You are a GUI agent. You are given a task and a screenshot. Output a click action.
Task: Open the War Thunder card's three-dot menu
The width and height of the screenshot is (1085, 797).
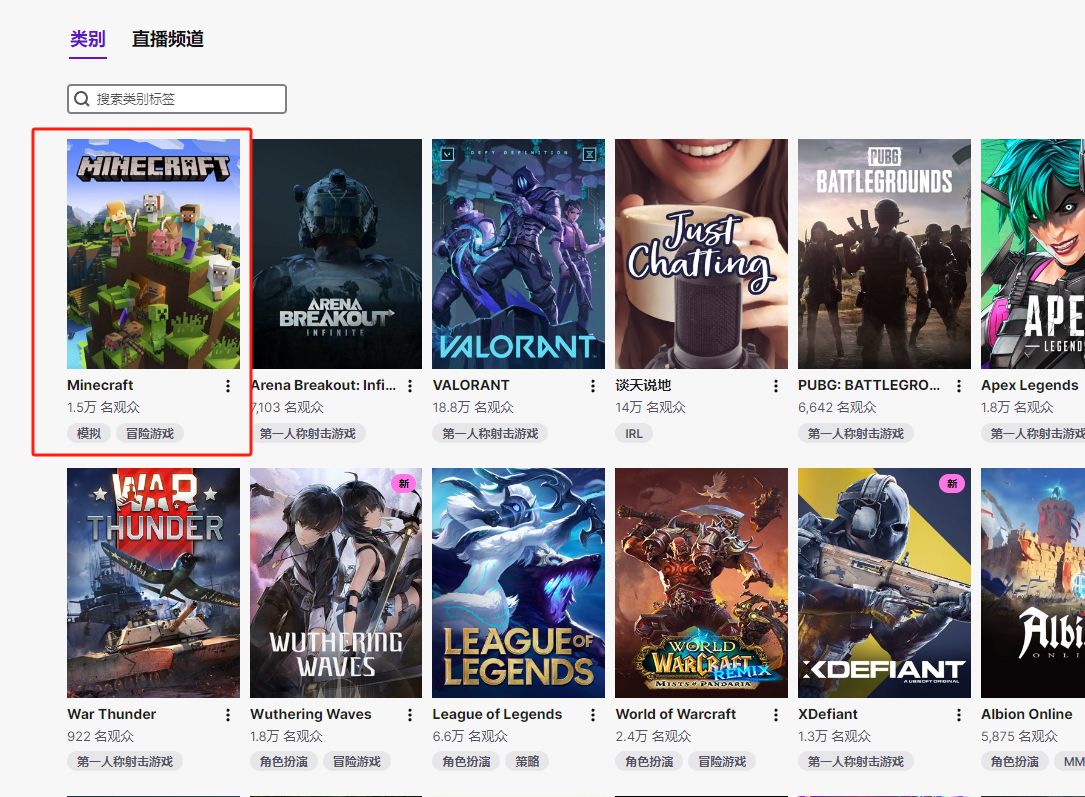tap(228, 715)
